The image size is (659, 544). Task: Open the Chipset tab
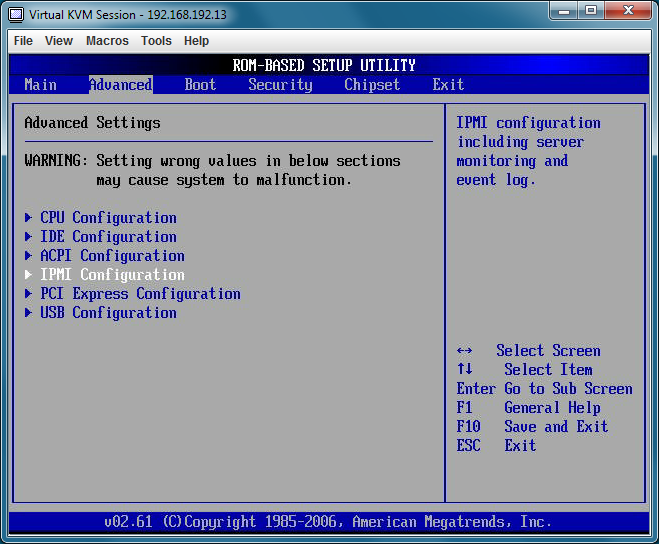(372, 85)
